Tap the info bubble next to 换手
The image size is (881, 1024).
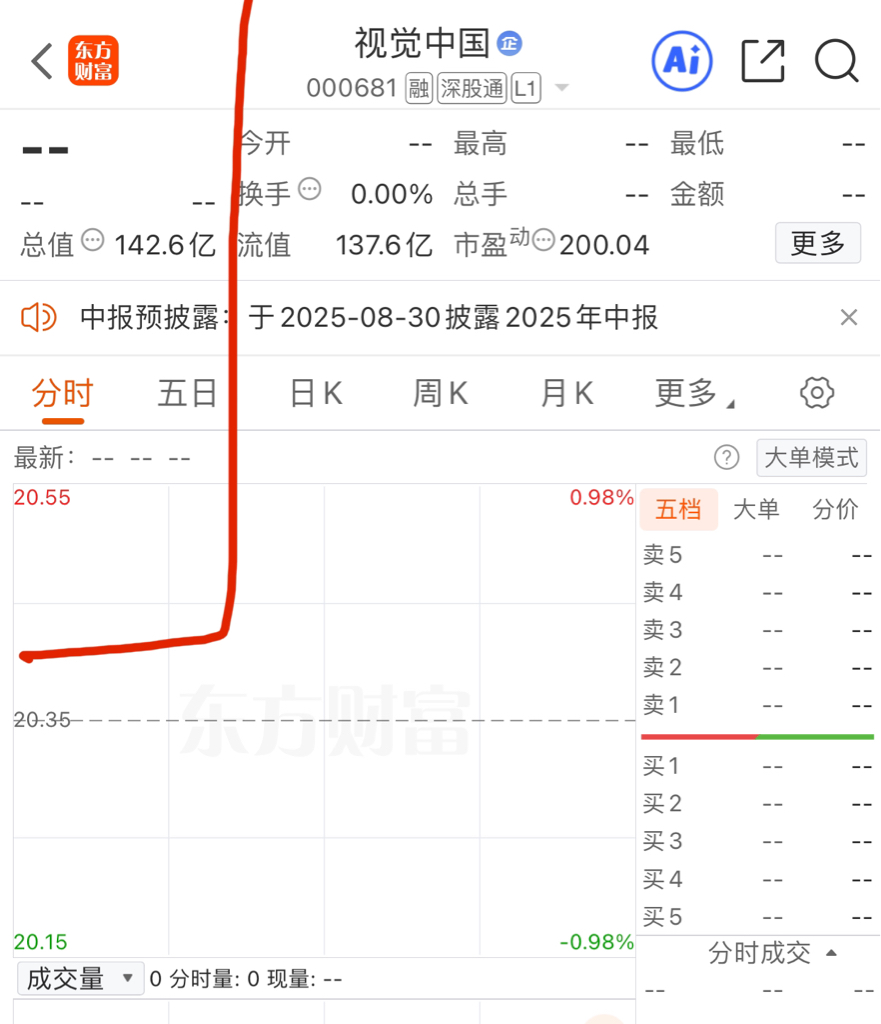pos(310,189)
